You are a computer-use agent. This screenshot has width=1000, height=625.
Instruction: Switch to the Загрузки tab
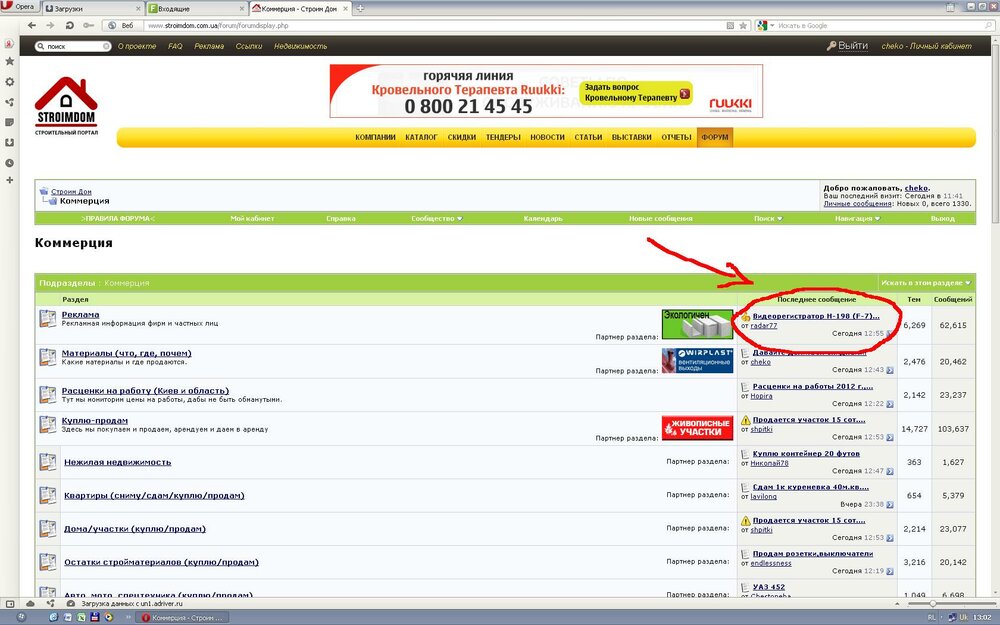[x=93, y=9]
